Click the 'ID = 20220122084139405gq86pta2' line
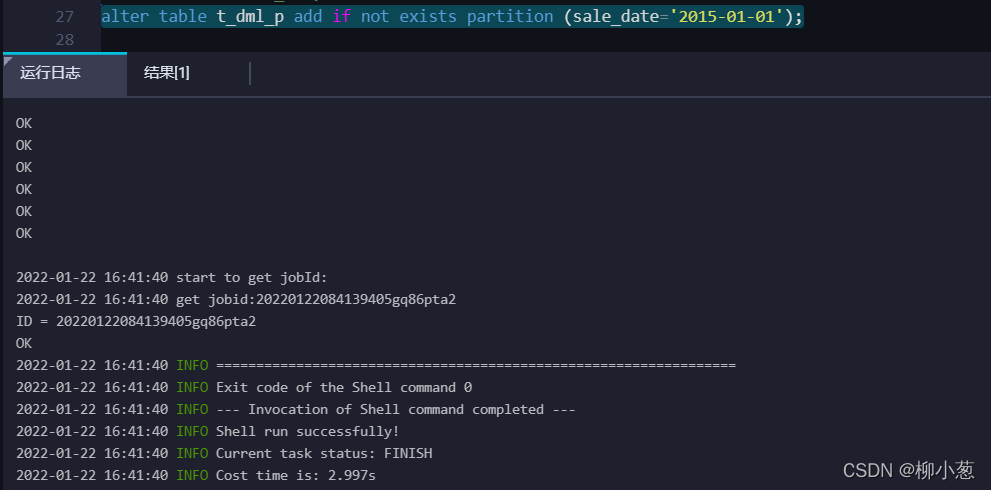This screenshot has height=490, width=991. (x=136, y=322)
